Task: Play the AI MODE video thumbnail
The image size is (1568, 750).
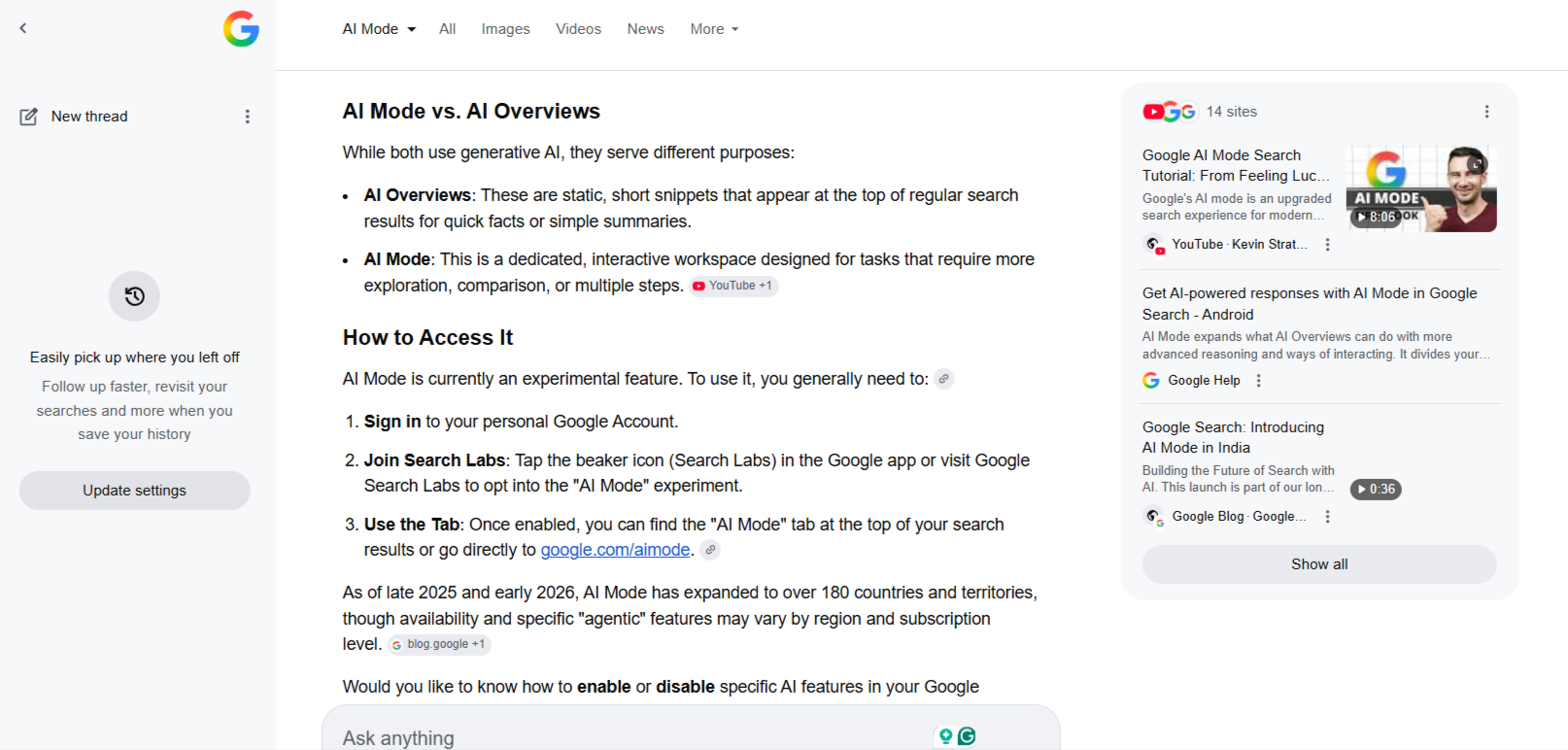Action: coord(1421,188)
